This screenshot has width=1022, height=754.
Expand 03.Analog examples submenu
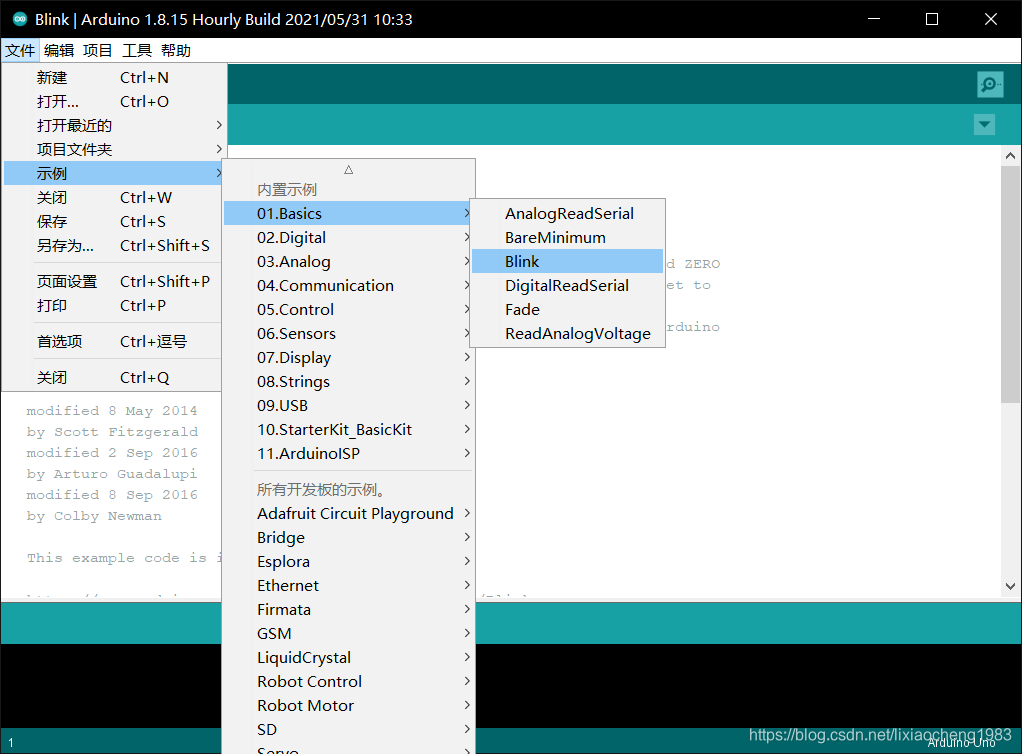348,261
